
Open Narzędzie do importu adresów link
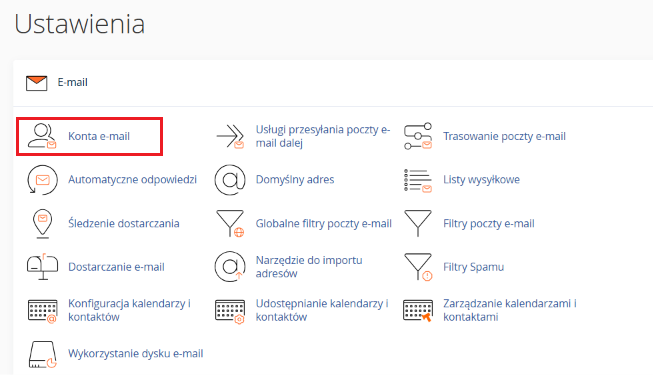pyautogui.click(x=309, y=267)
